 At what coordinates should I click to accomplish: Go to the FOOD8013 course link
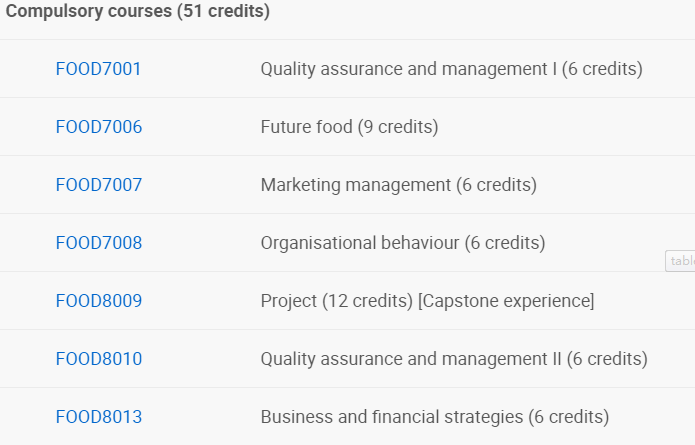pyautogui.click(x=99, y=417)
